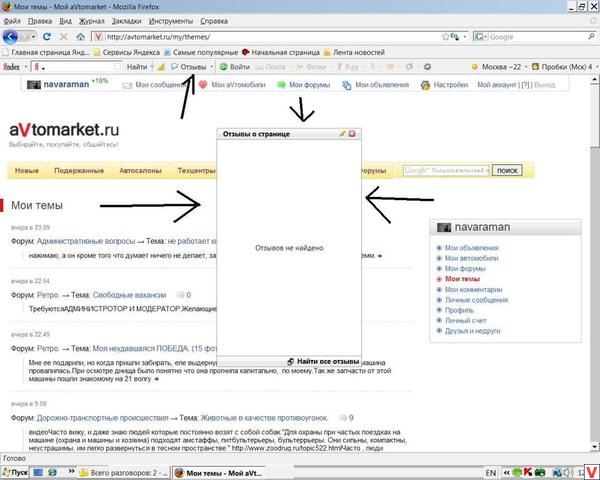600x480 pixels.
Task: Click Найти on the Yandex toolbar
Action: [137, 67]
